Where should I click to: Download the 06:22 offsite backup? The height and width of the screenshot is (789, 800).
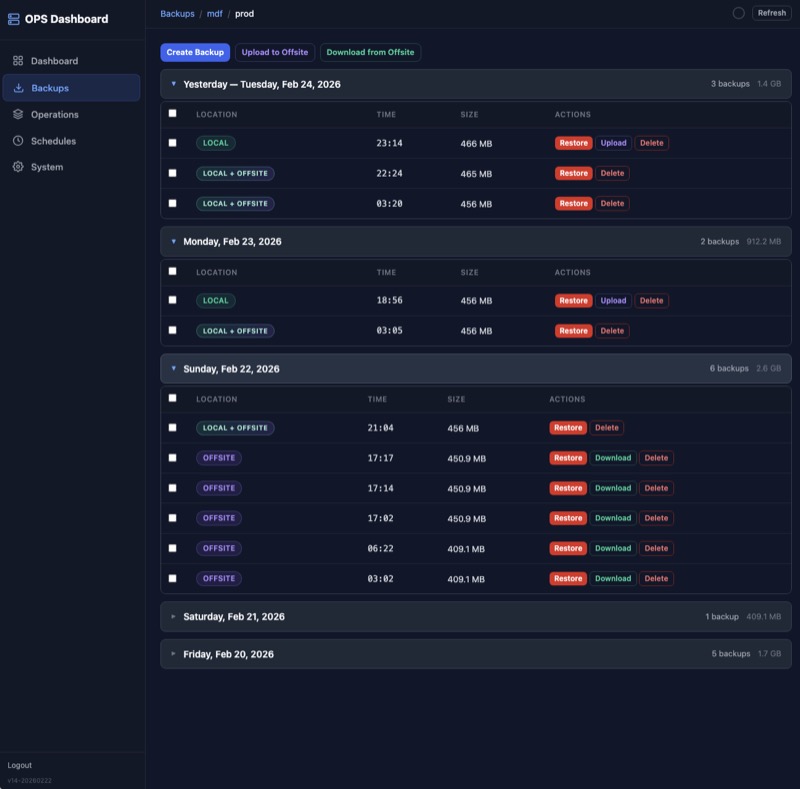point(612,548)
